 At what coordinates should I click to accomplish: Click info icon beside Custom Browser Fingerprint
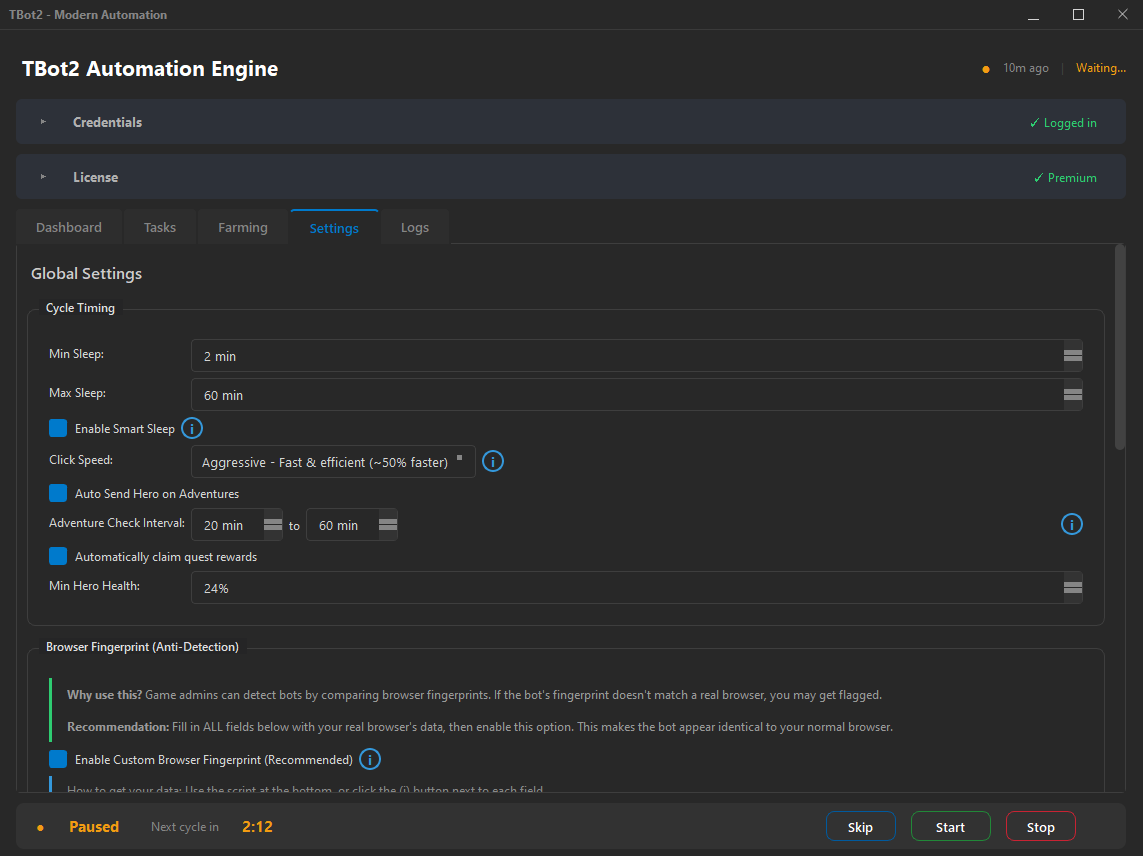point(370,759)
